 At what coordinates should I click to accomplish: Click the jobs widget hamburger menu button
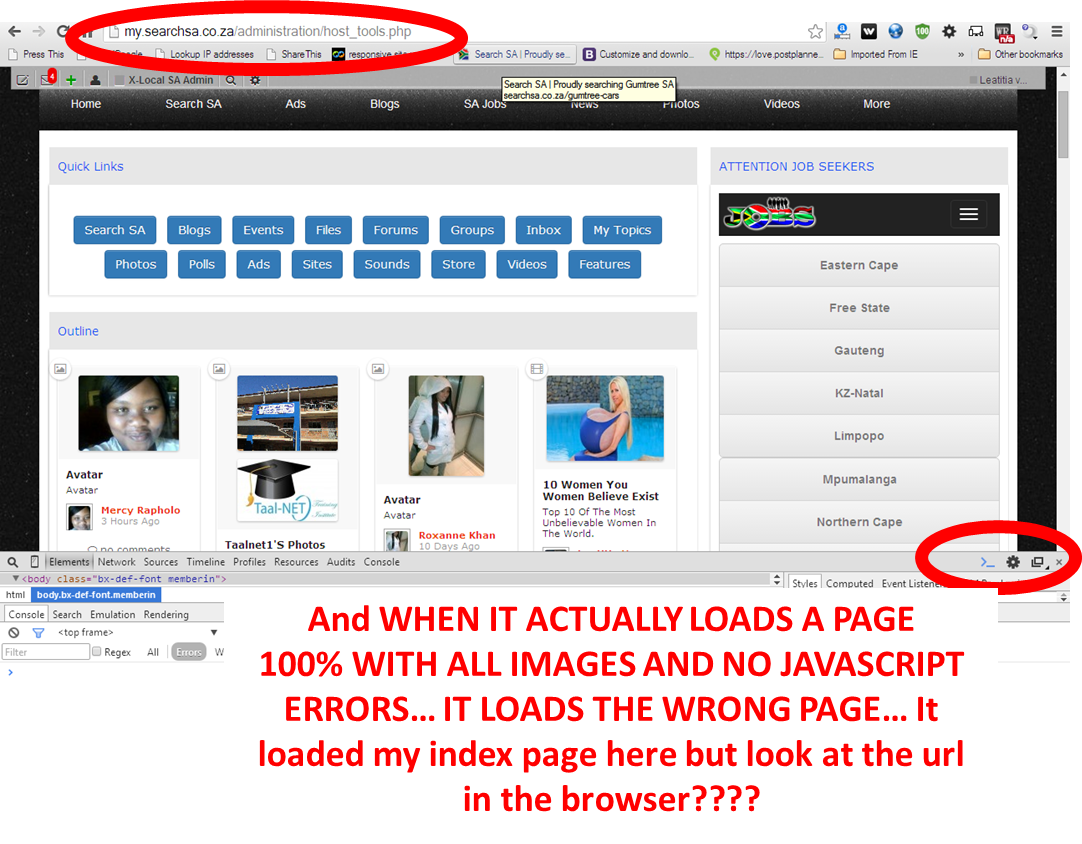pos(967,215)
